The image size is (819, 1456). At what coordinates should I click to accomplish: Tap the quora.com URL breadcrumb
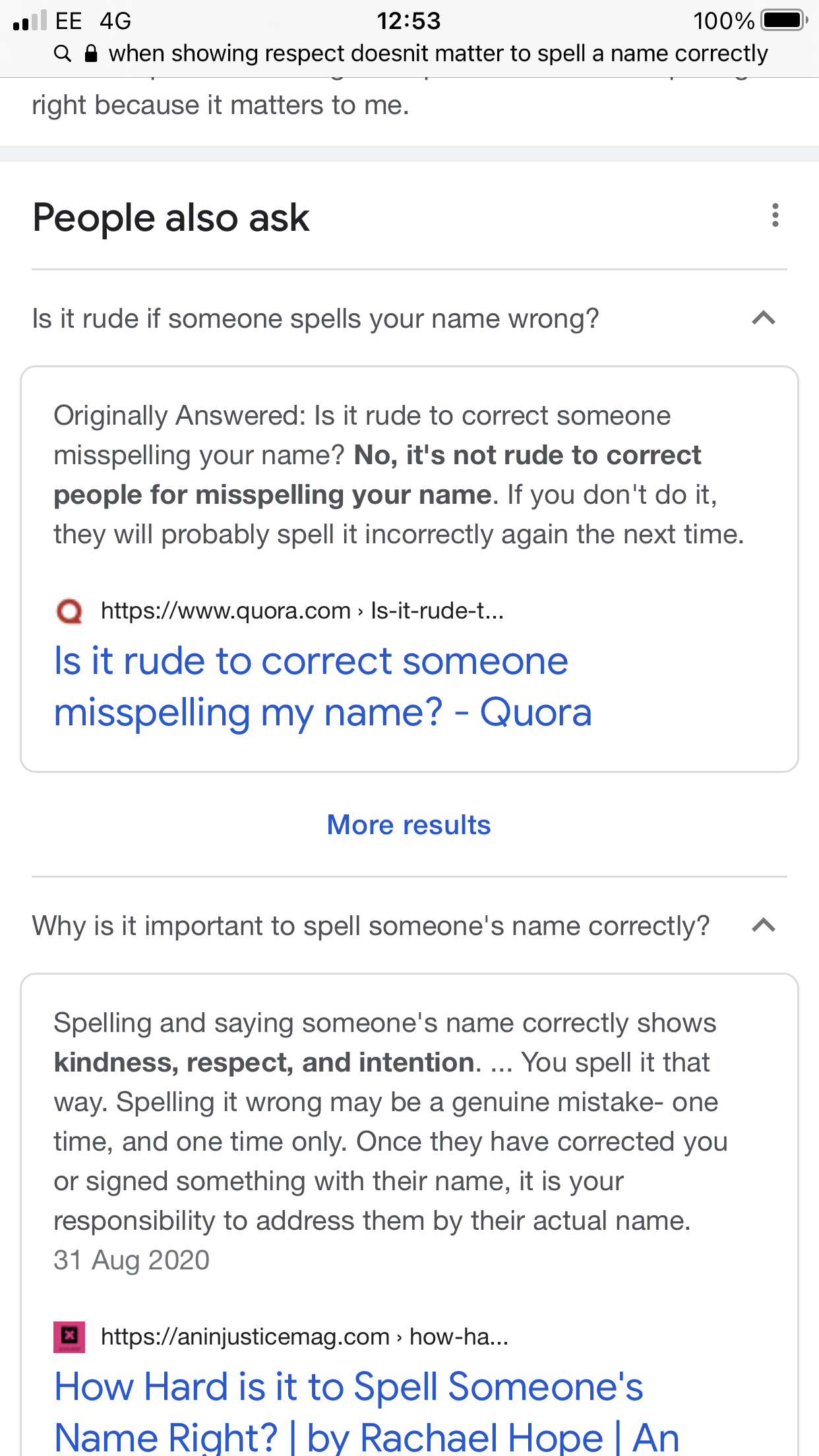(302, 611)
